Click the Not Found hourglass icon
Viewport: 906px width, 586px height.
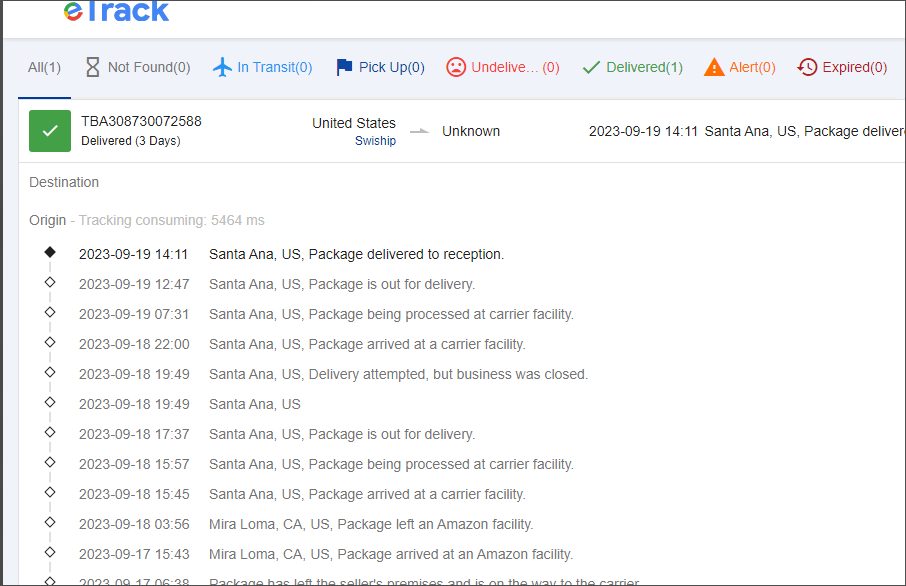tap(92, 67)
